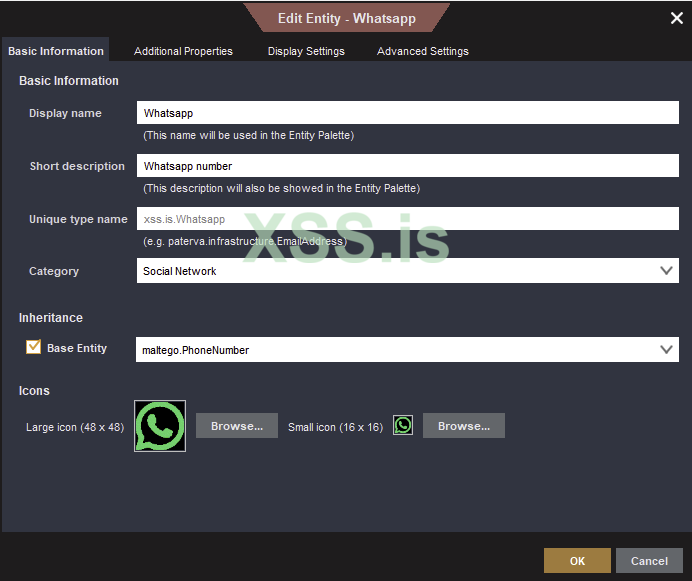Screen dimensions: 692x581
Task: Click the 'Small icon (16 x 16)' label
Action: (335, 427)
